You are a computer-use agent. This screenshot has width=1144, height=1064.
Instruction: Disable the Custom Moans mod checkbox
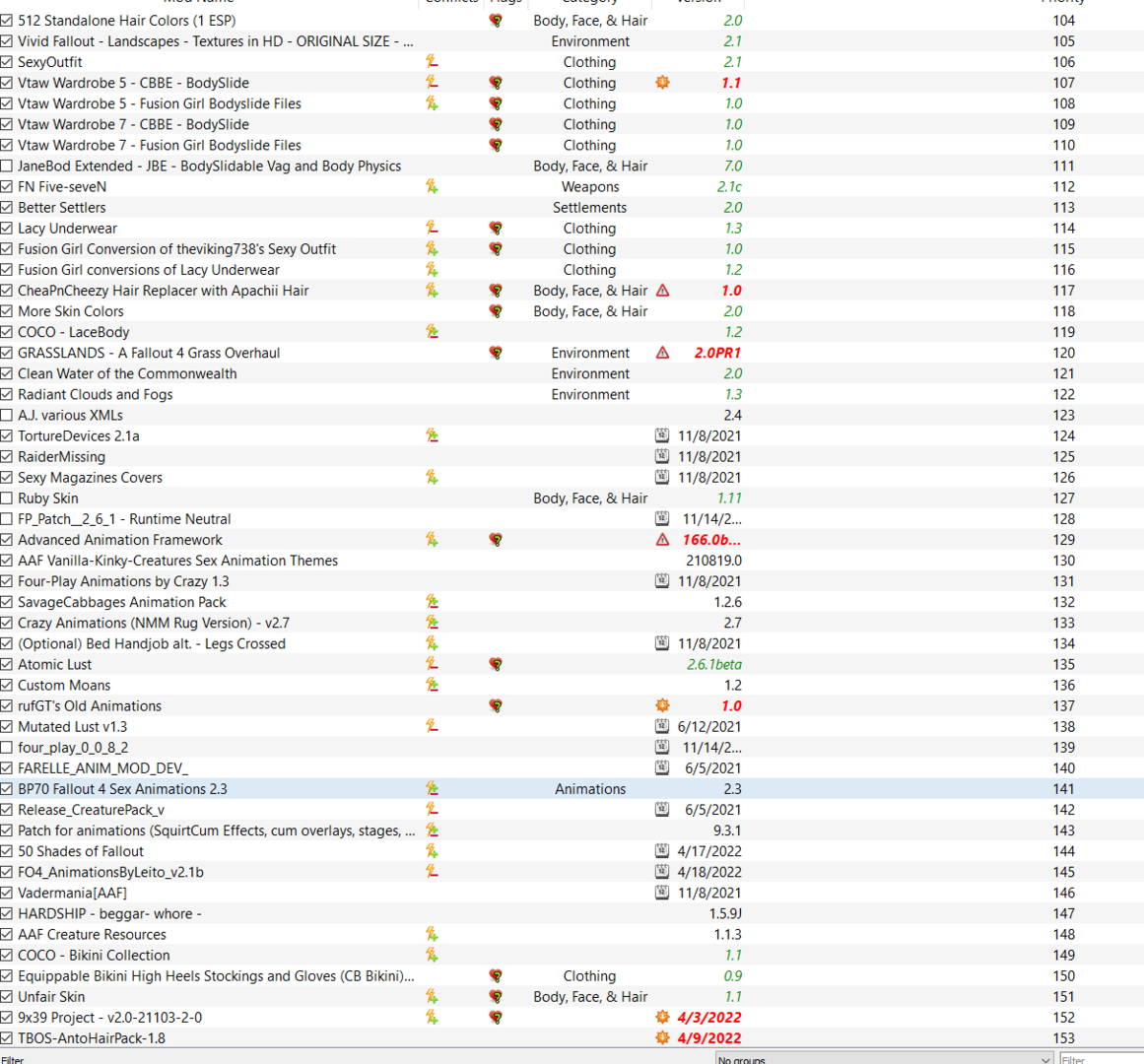[x=7, y=686]
